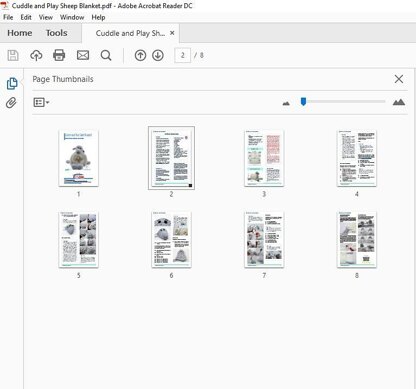Switch to the Home tab
This screenshot has height=389, width=416.
point(20,33)
